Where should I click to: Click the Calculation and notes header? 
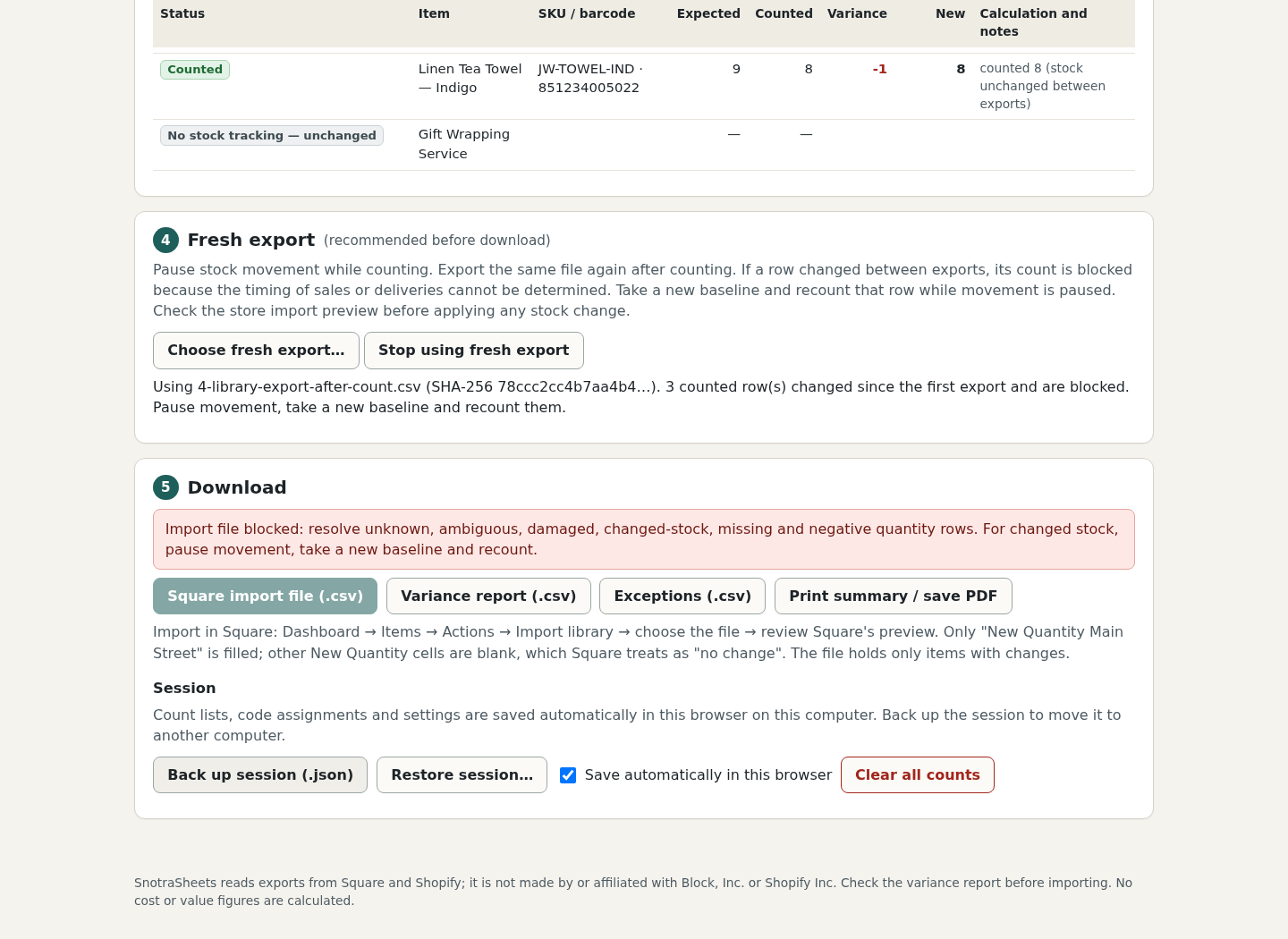point(1034,22)
